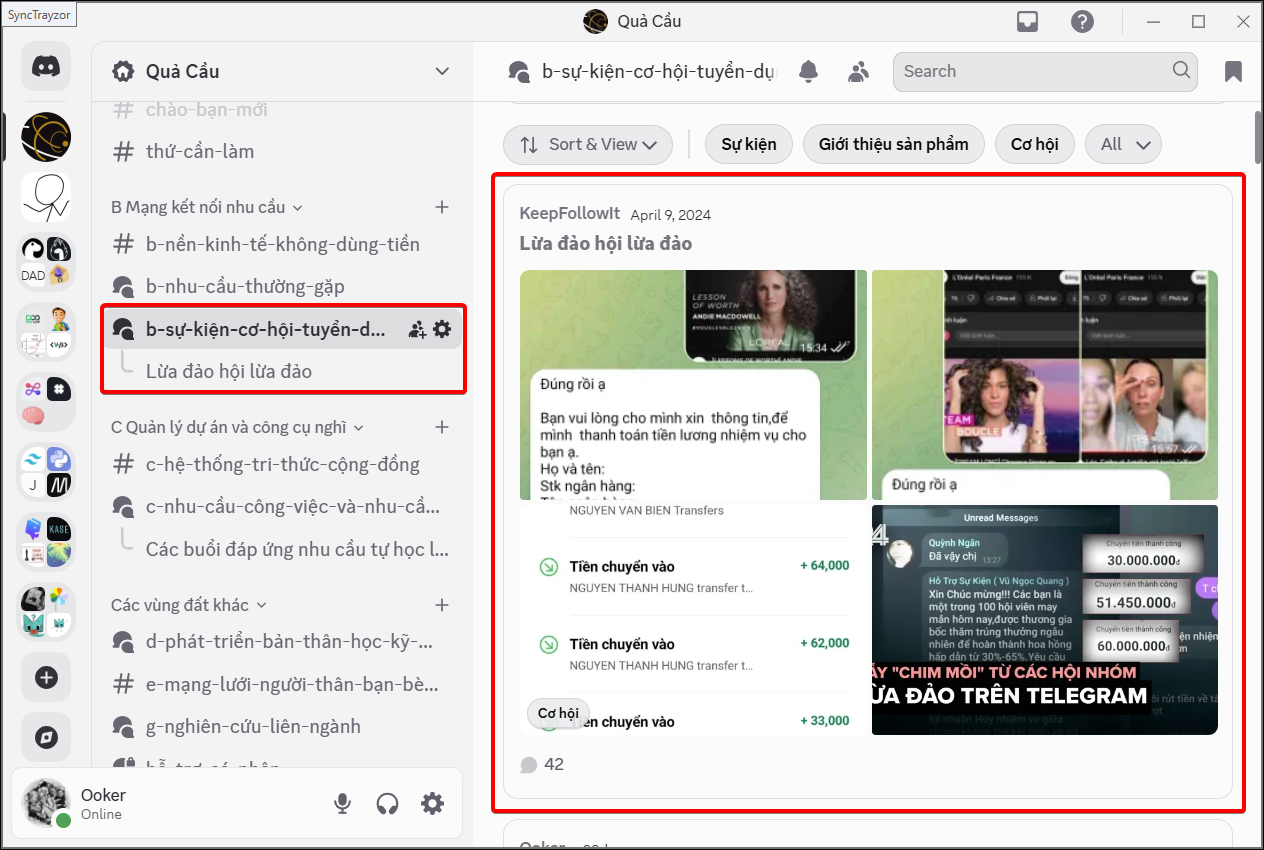Screen dimensions: 1264x850
Task: Collapse the C Quản lý dự án category
Action: point(237,427)
